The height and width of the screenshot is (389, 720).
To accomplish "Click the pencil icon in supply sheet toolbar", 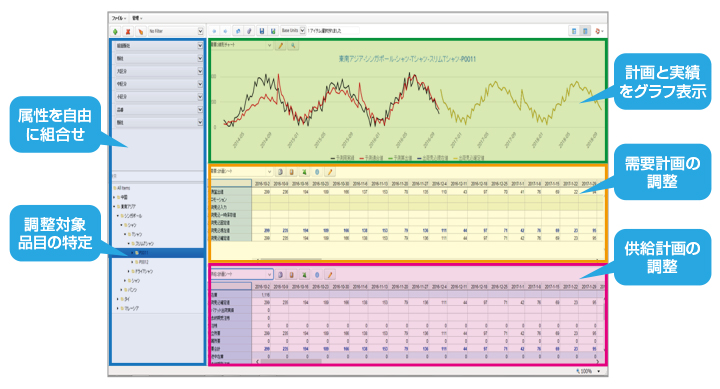I will [x=329, y=275].
